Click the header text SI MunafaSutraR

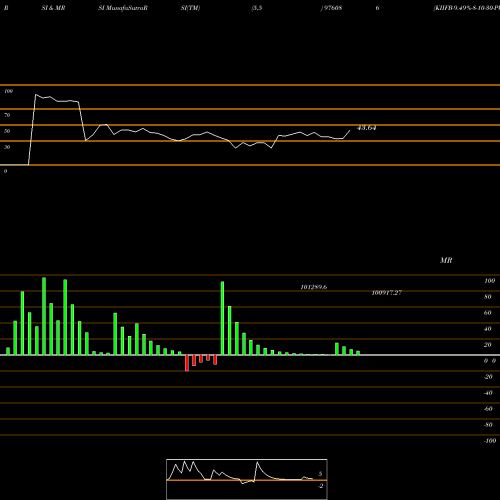(x=123, y=8)
